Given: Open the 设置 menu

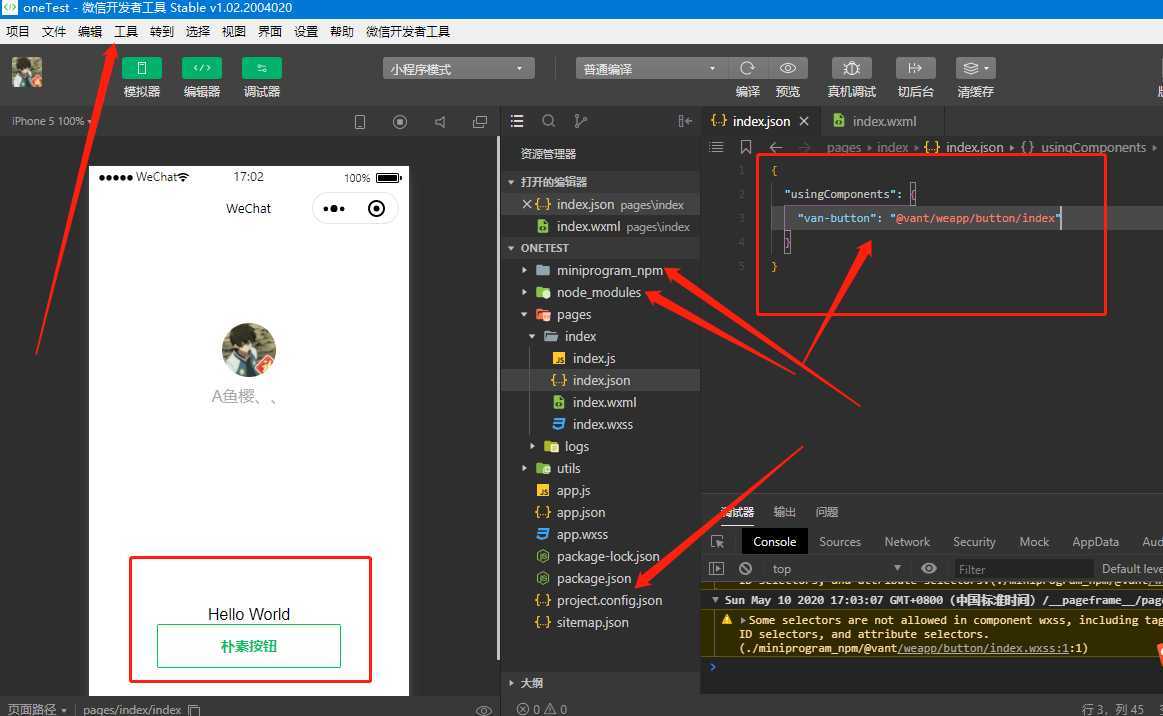Looking at the screenshot, I should click(306, 31).
